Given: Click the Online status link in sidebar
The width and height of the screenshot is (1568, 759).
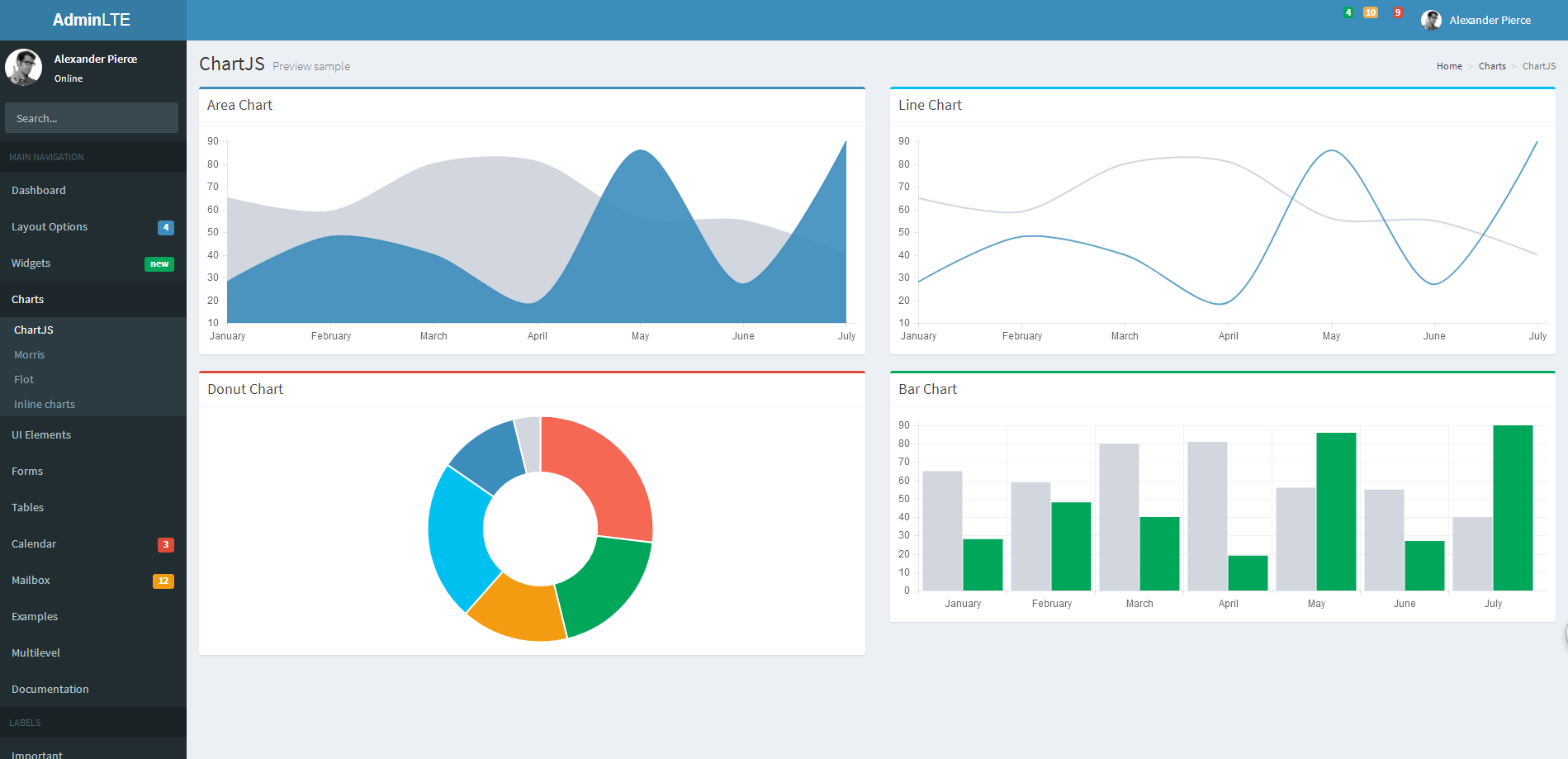Looking at the screenshot, I should 69,78.
